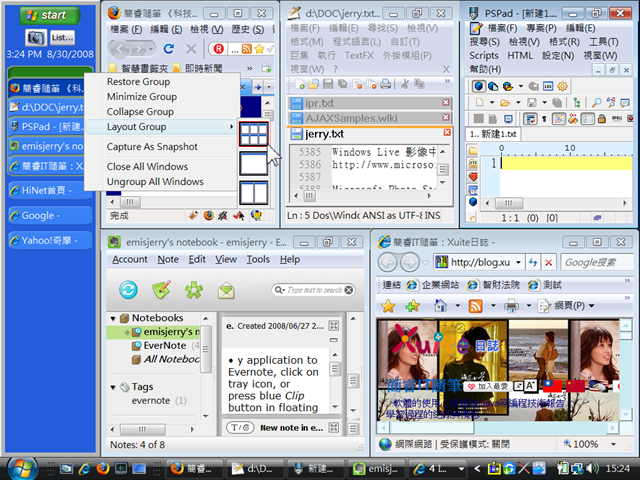Open IE zoom 100% dropdown arrow
This screenshot has height=480, width=640.
coord(613,444)
